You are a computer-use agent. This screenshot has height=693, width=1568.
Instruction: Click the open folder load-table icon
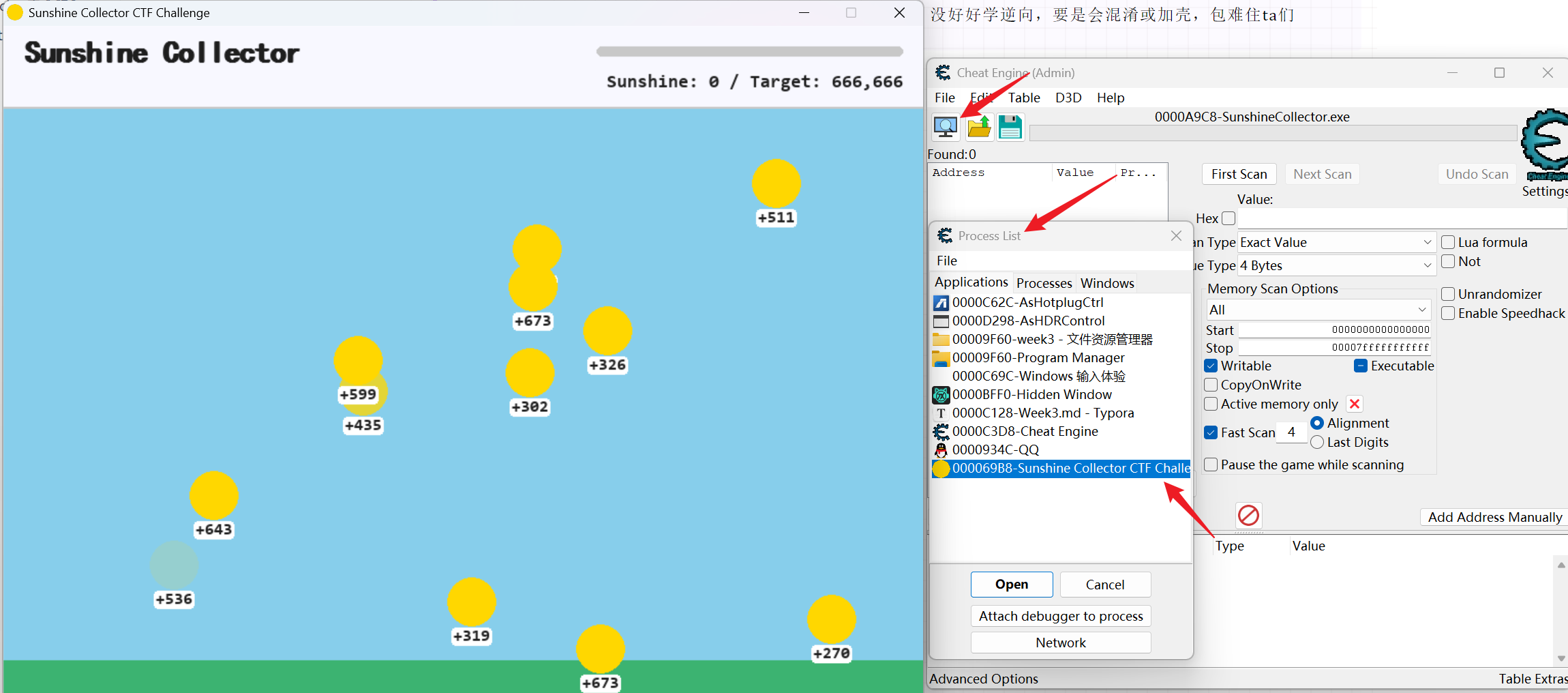coord(978,127)
